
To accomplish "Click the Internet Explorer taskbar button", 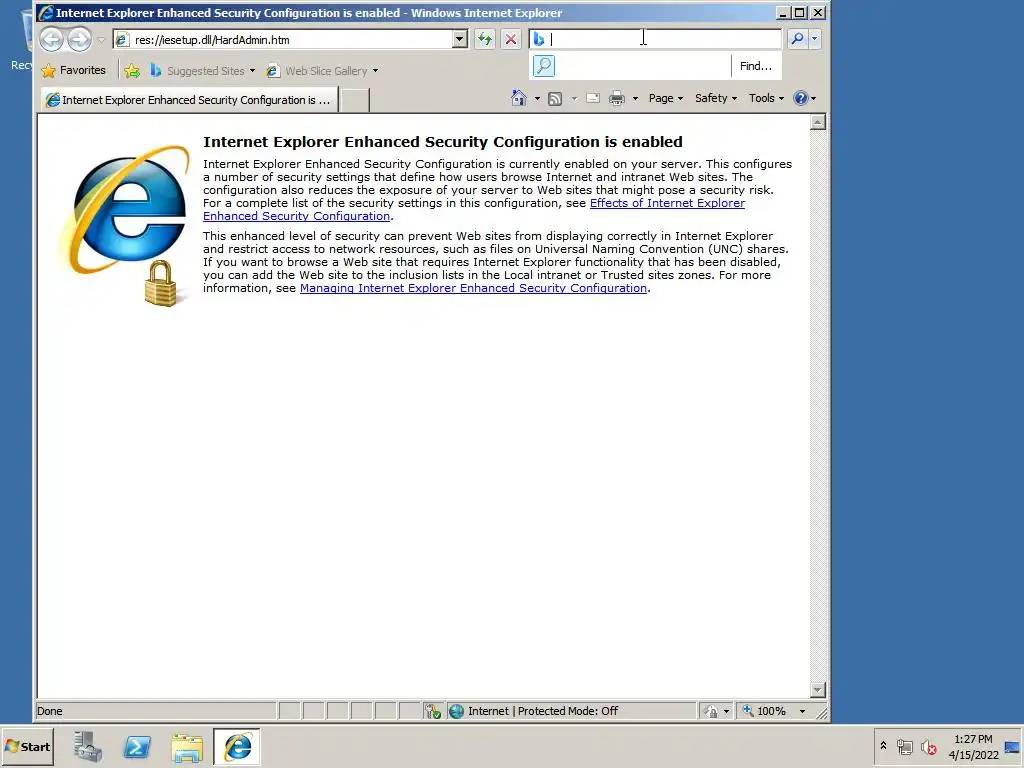I will click(237, 746).
